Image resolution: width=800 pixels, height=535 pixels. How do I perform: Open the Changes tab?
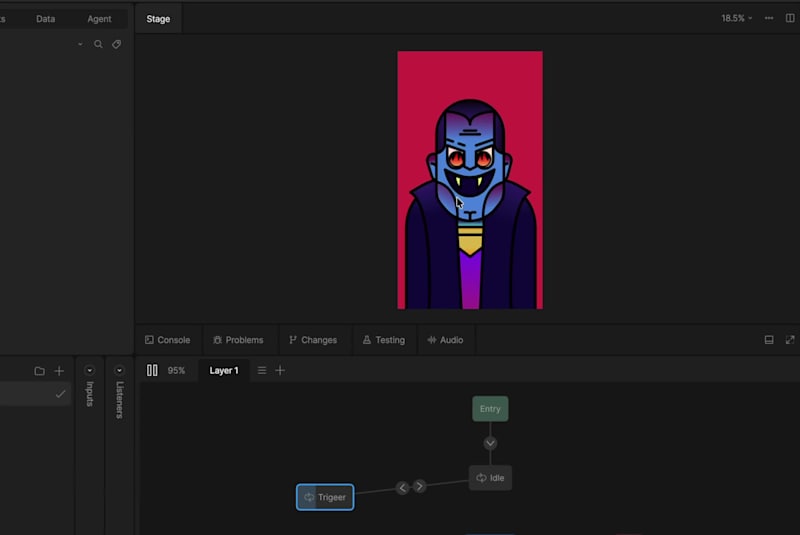313,340
